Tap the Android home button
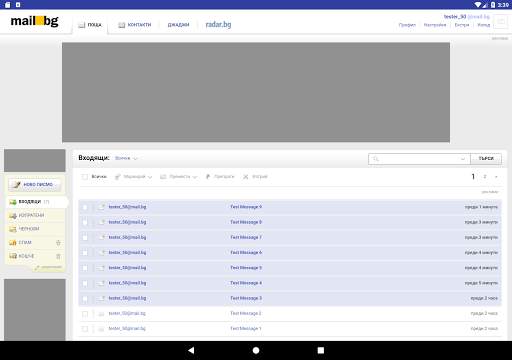 256,350
